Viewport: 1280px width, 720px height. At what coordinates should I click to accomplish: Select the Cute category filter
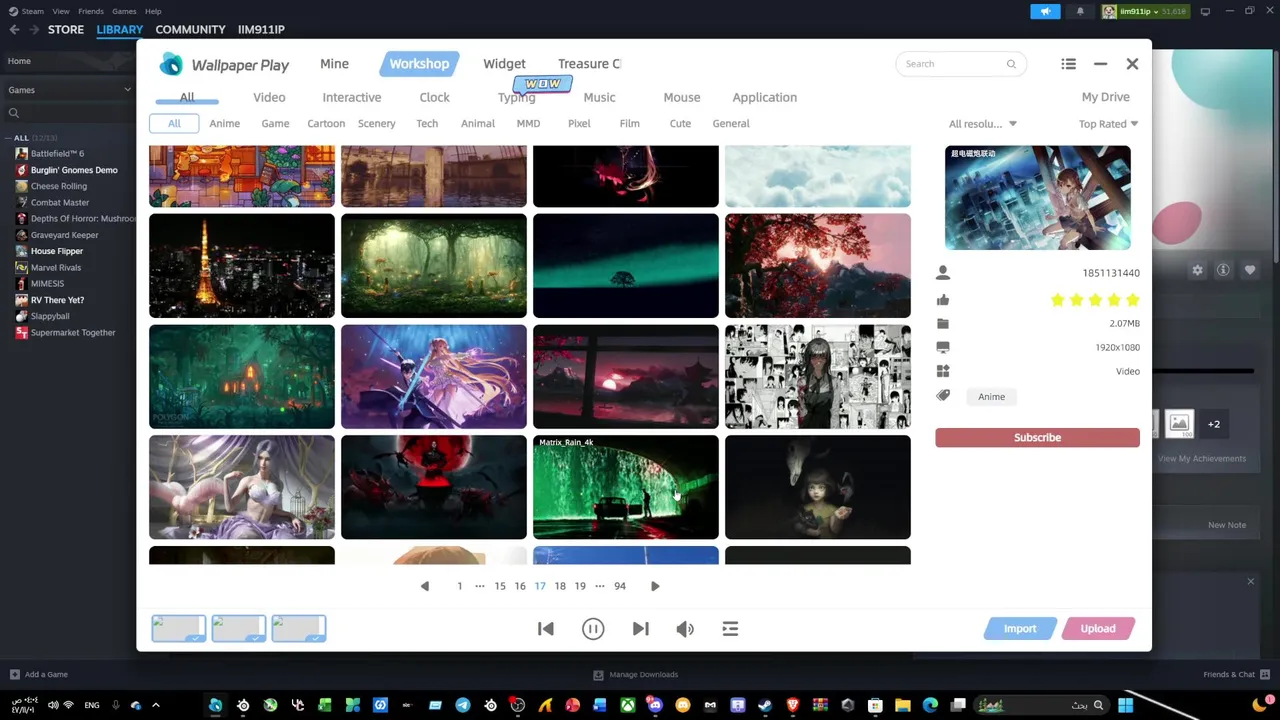680,123
